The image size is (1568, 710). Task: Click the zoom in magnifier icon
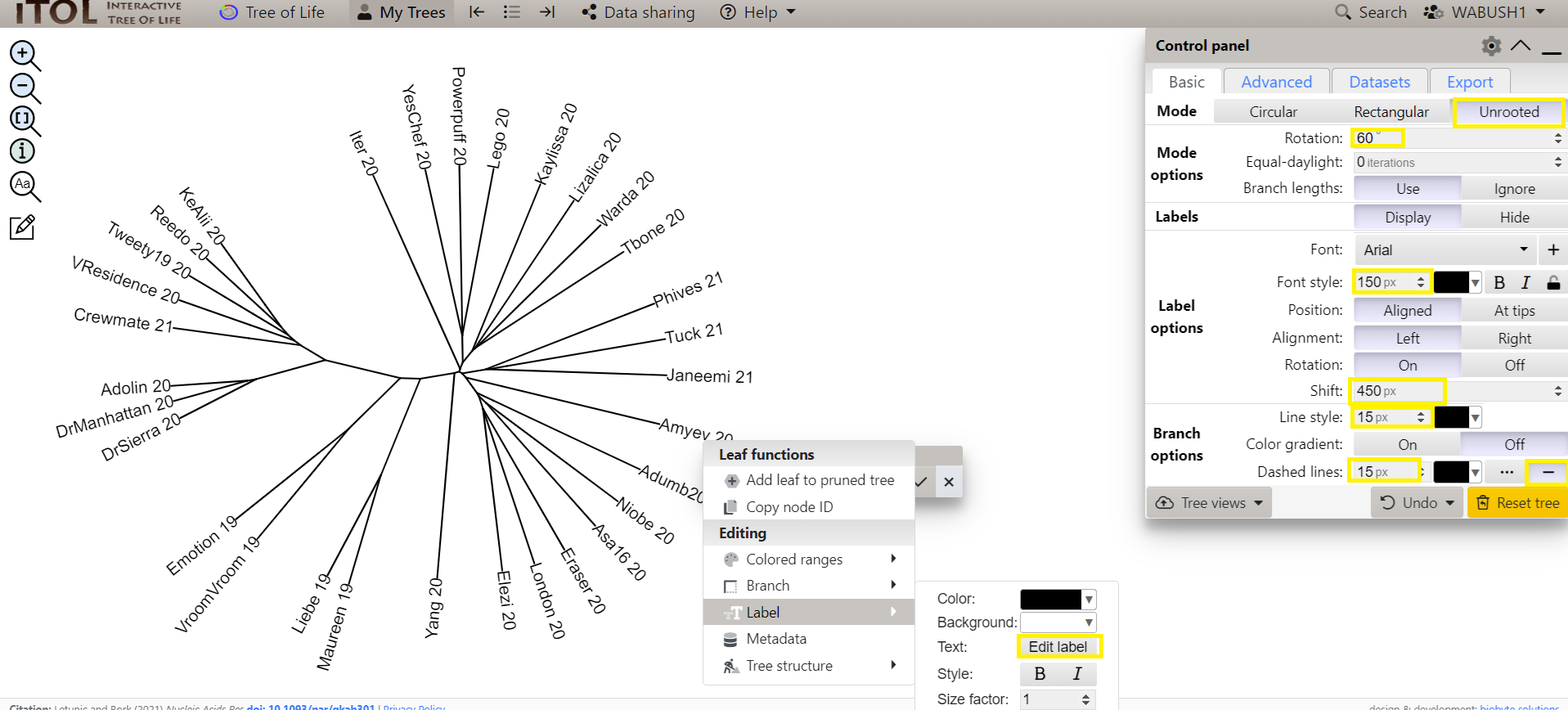pos(24,54)
